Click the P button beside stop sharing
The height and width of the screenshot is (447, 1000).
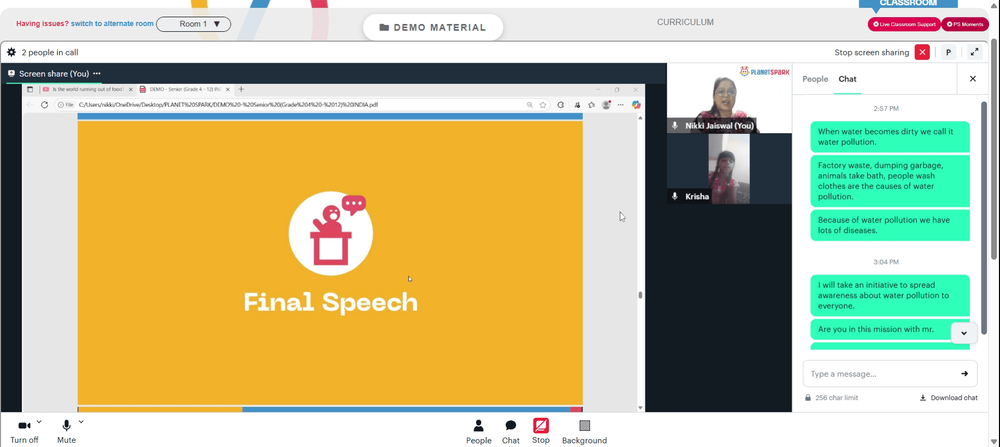point(948,52)
